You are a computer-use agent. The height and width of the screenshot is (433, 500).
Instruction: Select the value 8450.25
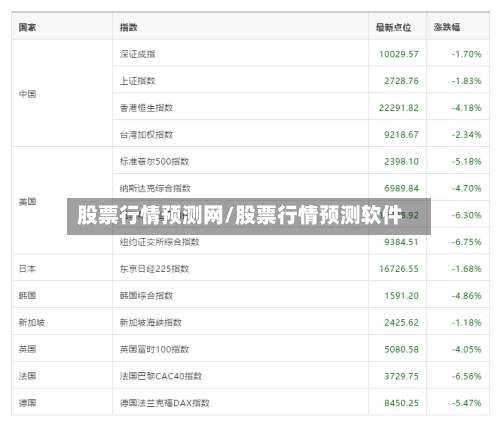pyautogui.click(x=401, y=403)
